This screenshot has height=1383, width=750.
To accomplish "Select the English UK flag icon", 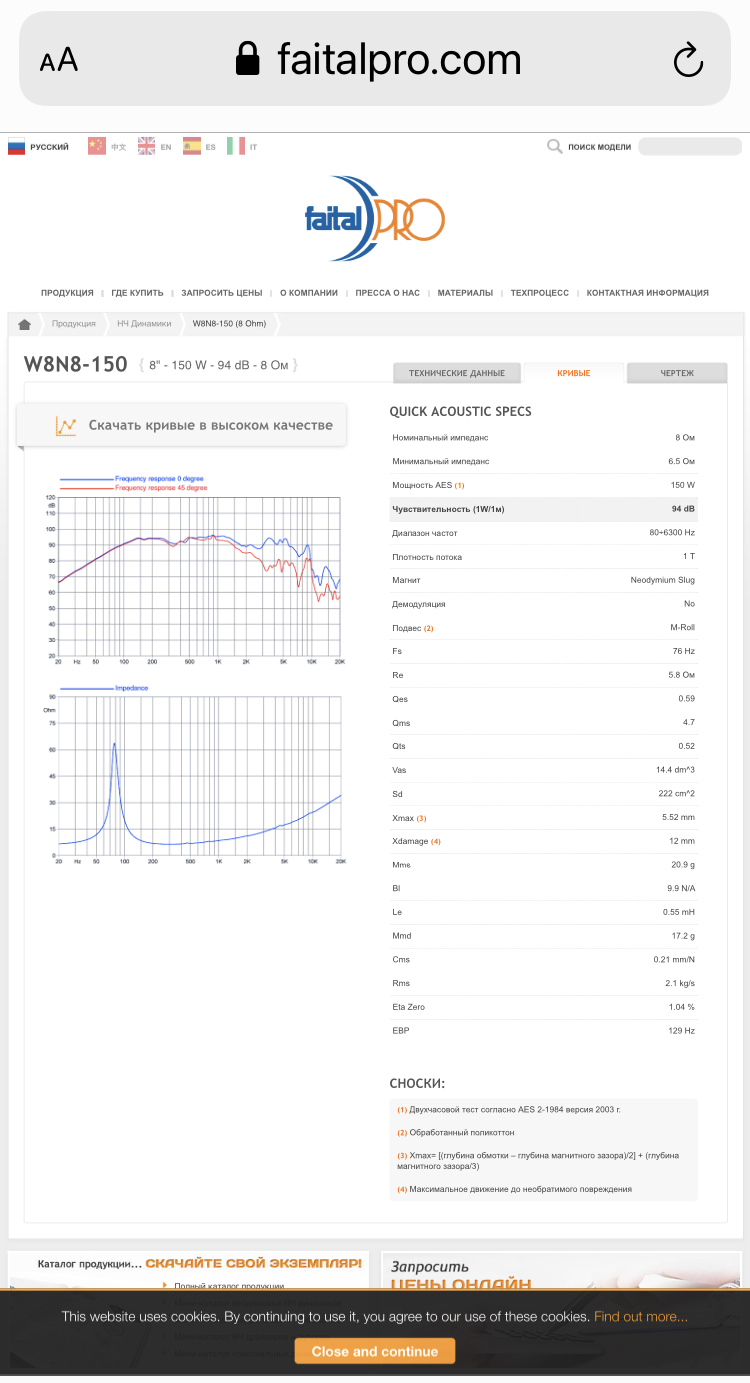I will click(x=146, y=147).
